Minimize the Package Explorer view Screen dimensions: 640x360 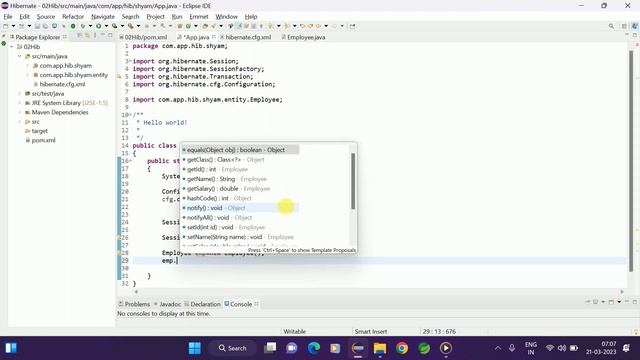(102, 36)
